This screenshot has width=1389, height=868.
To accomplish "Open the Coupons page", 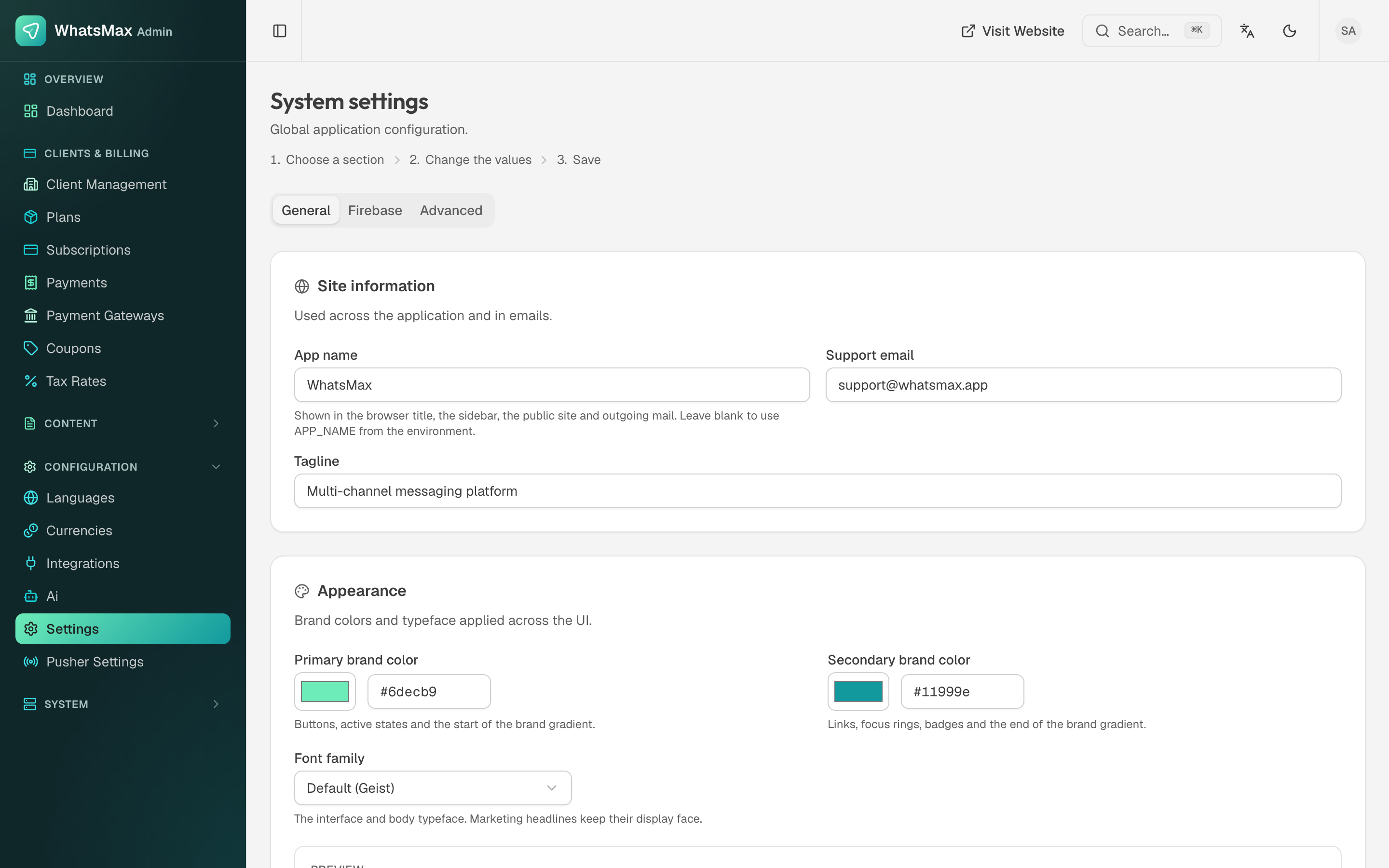I will pyautogui.click(x=123, y=349).
